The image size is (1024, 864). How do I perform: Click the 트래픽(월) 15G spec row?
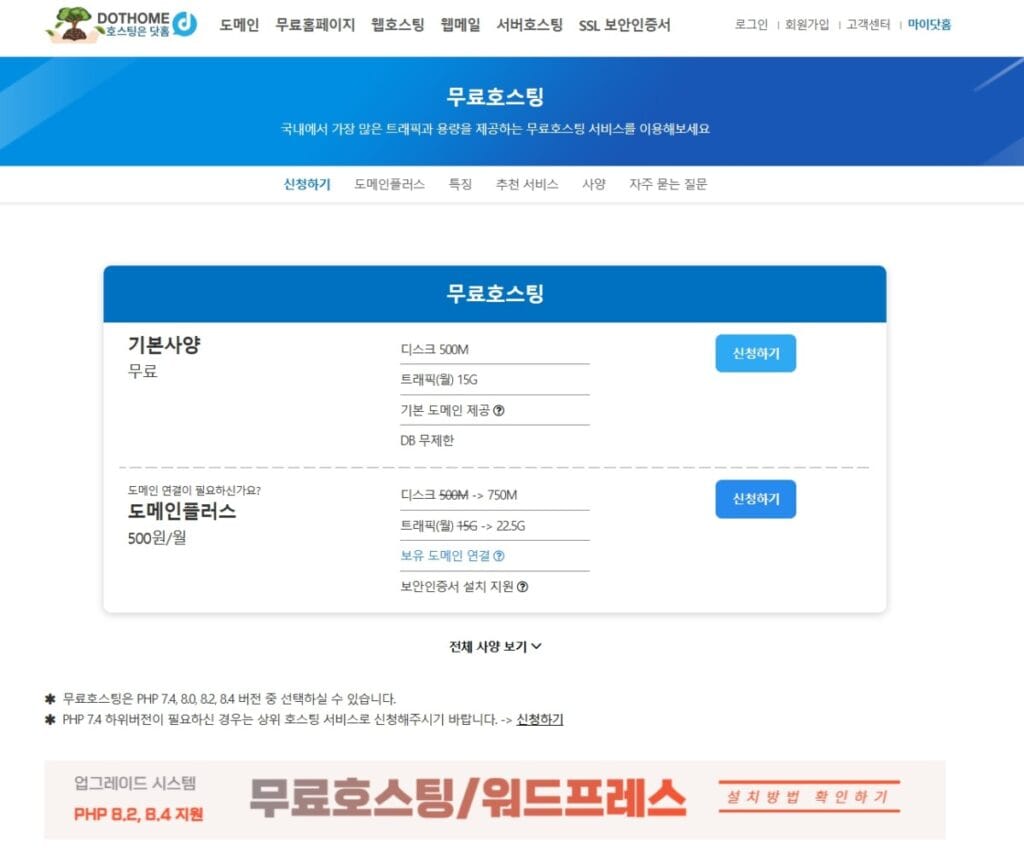494,379
